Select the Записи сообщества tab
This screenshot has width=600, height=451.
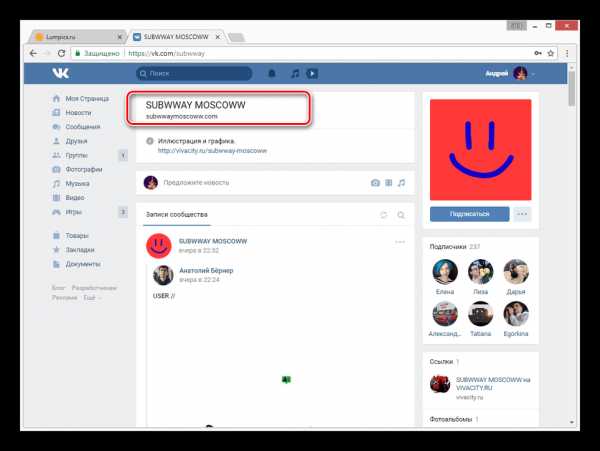coord(177,215)
